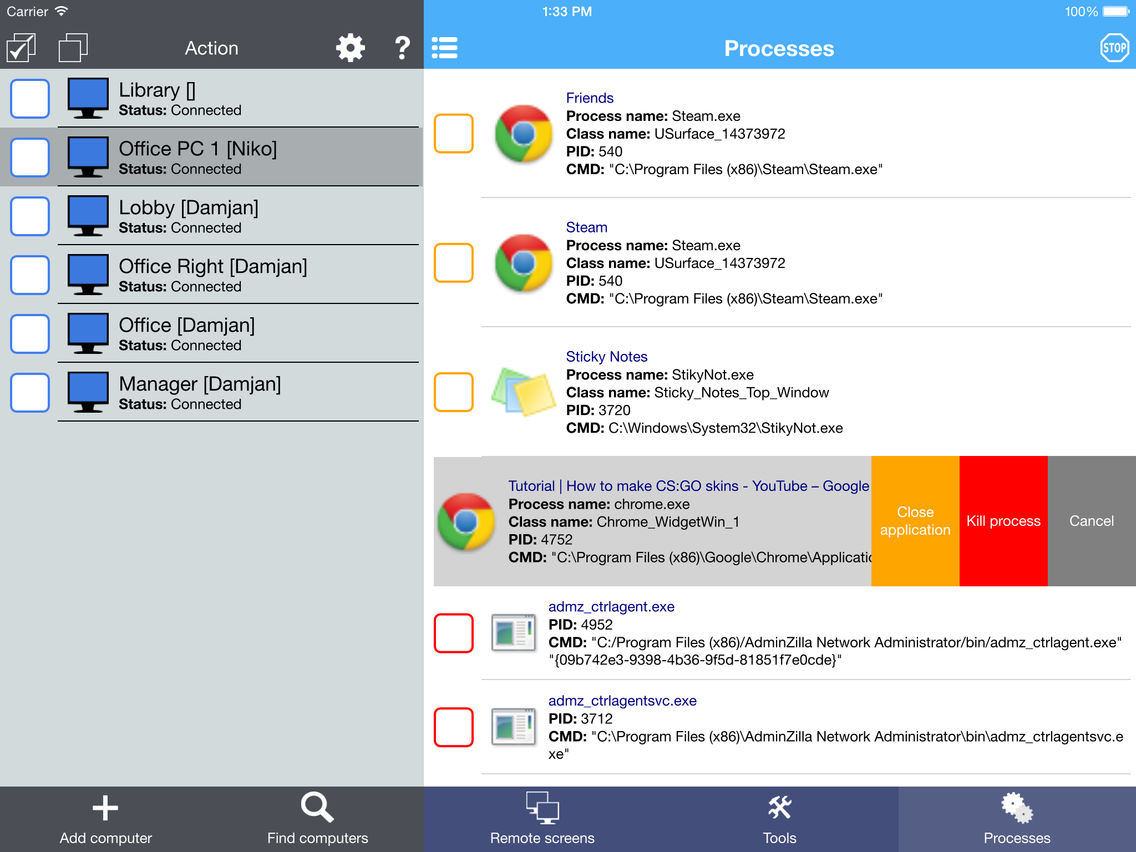Screen dimensions: 1136x852
Task: Tap the battery indicator in status bar
Action: coord(1115,12)
